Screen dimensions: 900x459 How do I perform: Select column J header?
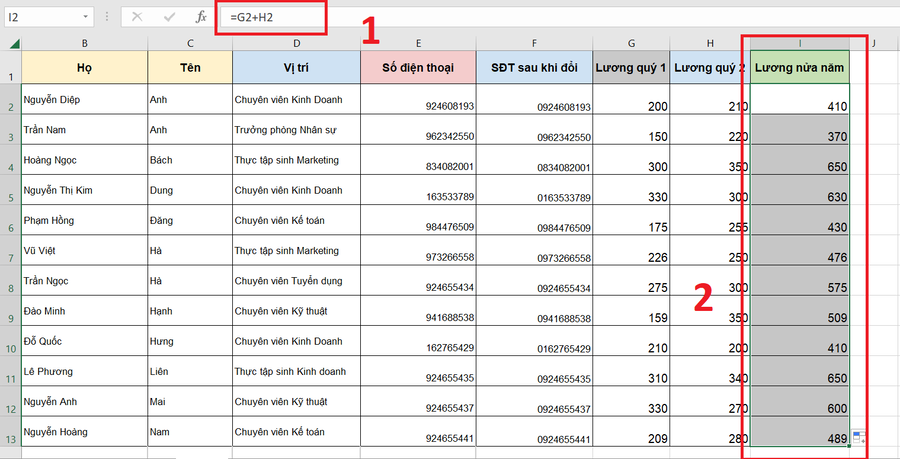(874, 44)
